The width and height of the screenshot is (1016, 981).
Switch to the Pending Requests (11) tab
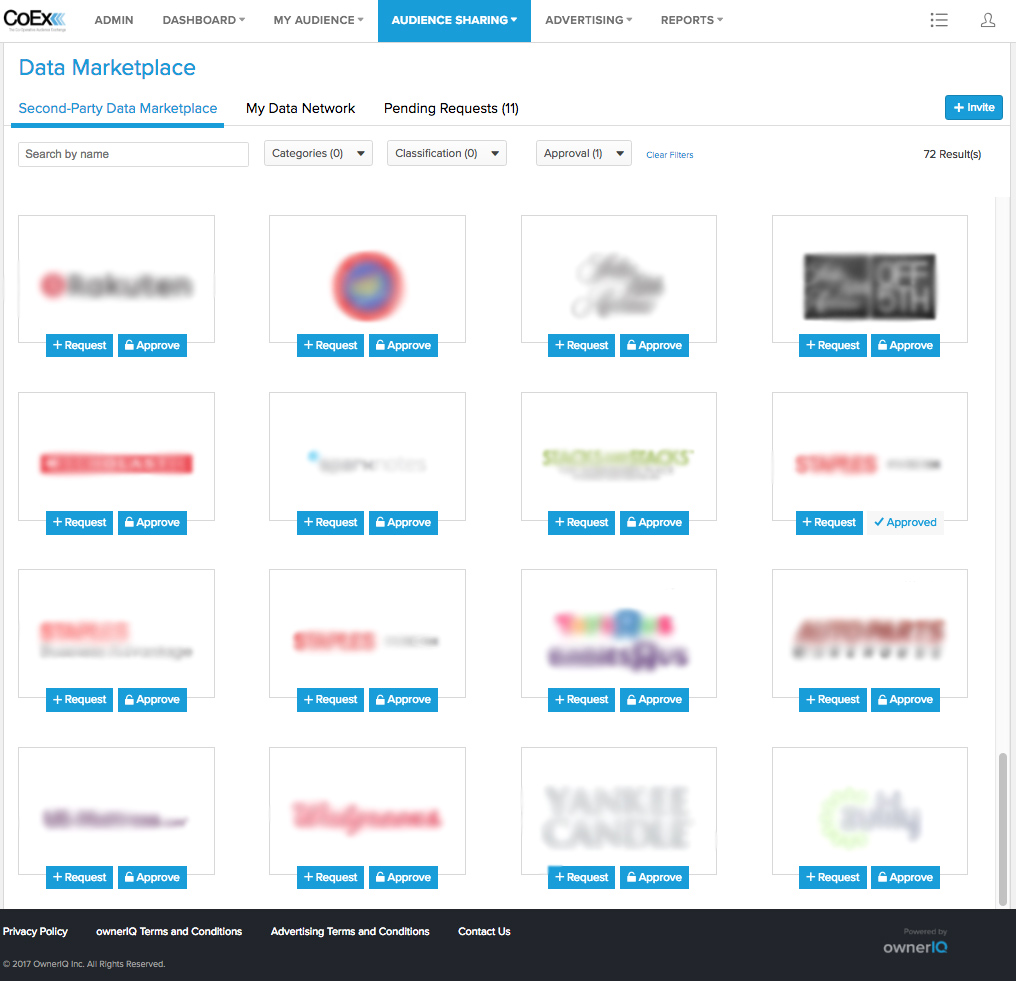click(451, 108)
